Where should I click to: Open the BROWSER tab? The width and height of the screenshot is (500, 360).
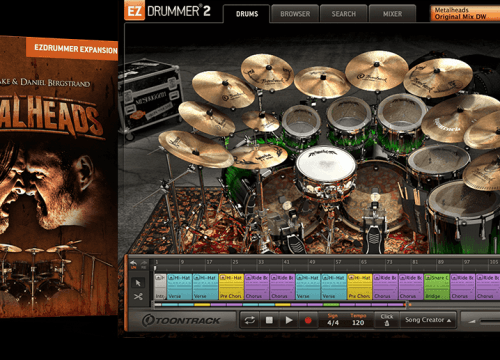coord(295,14)
